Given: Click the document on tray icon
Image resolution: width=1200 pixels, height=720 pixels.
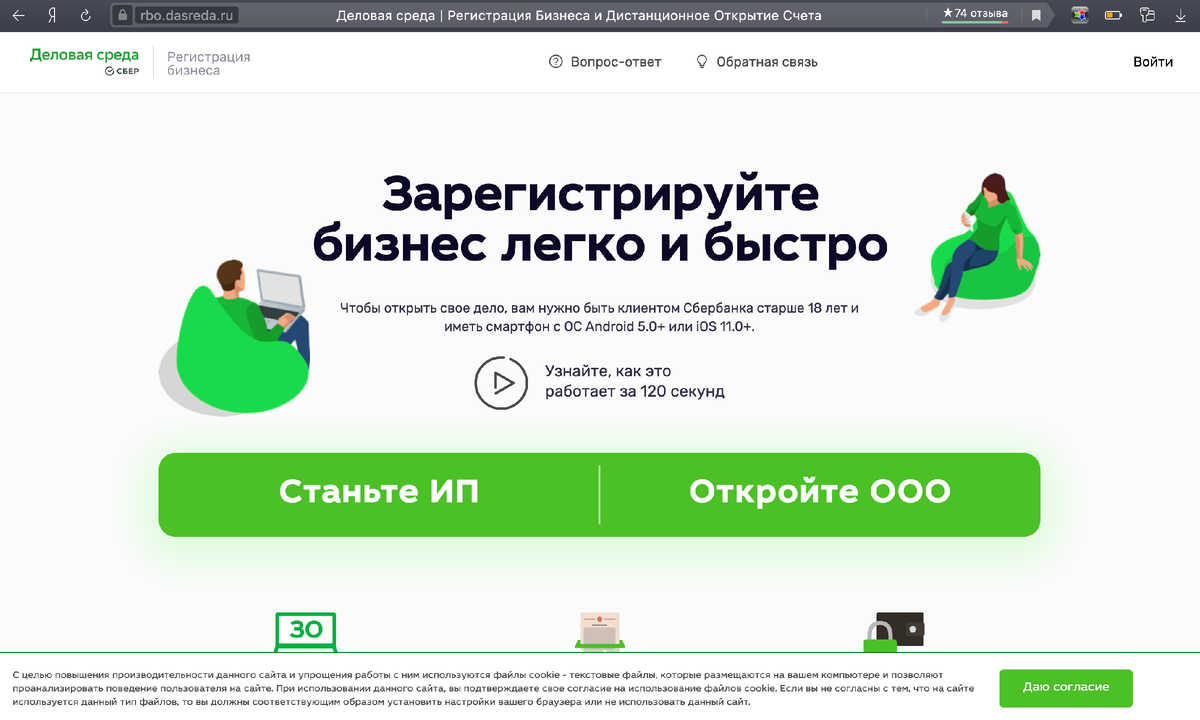Looking at the screenshot, I should tap(599, 631).
